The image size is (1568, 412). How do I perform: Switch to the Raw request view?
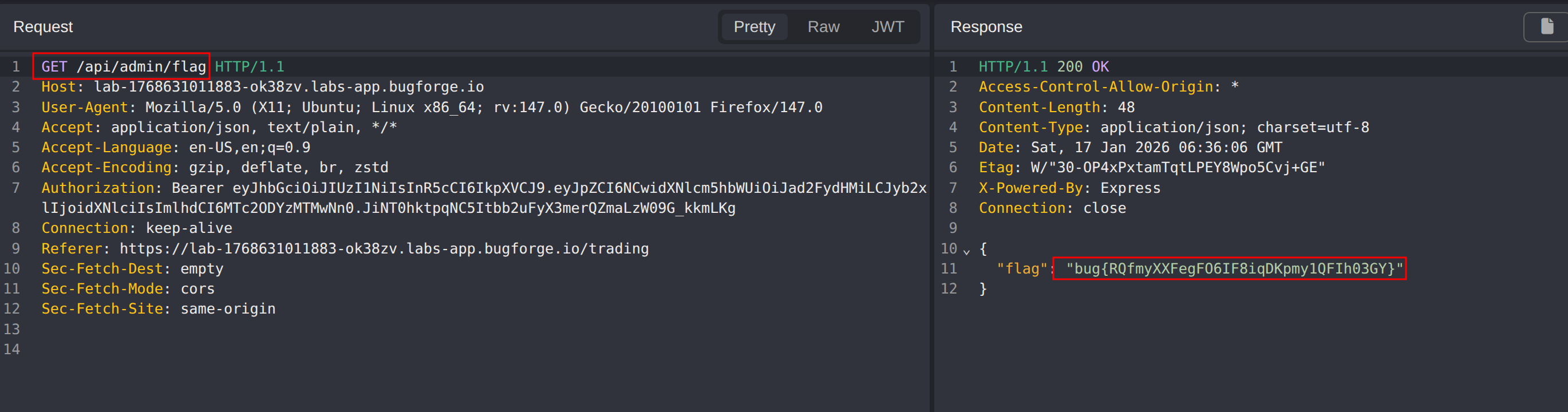(823, 27)
